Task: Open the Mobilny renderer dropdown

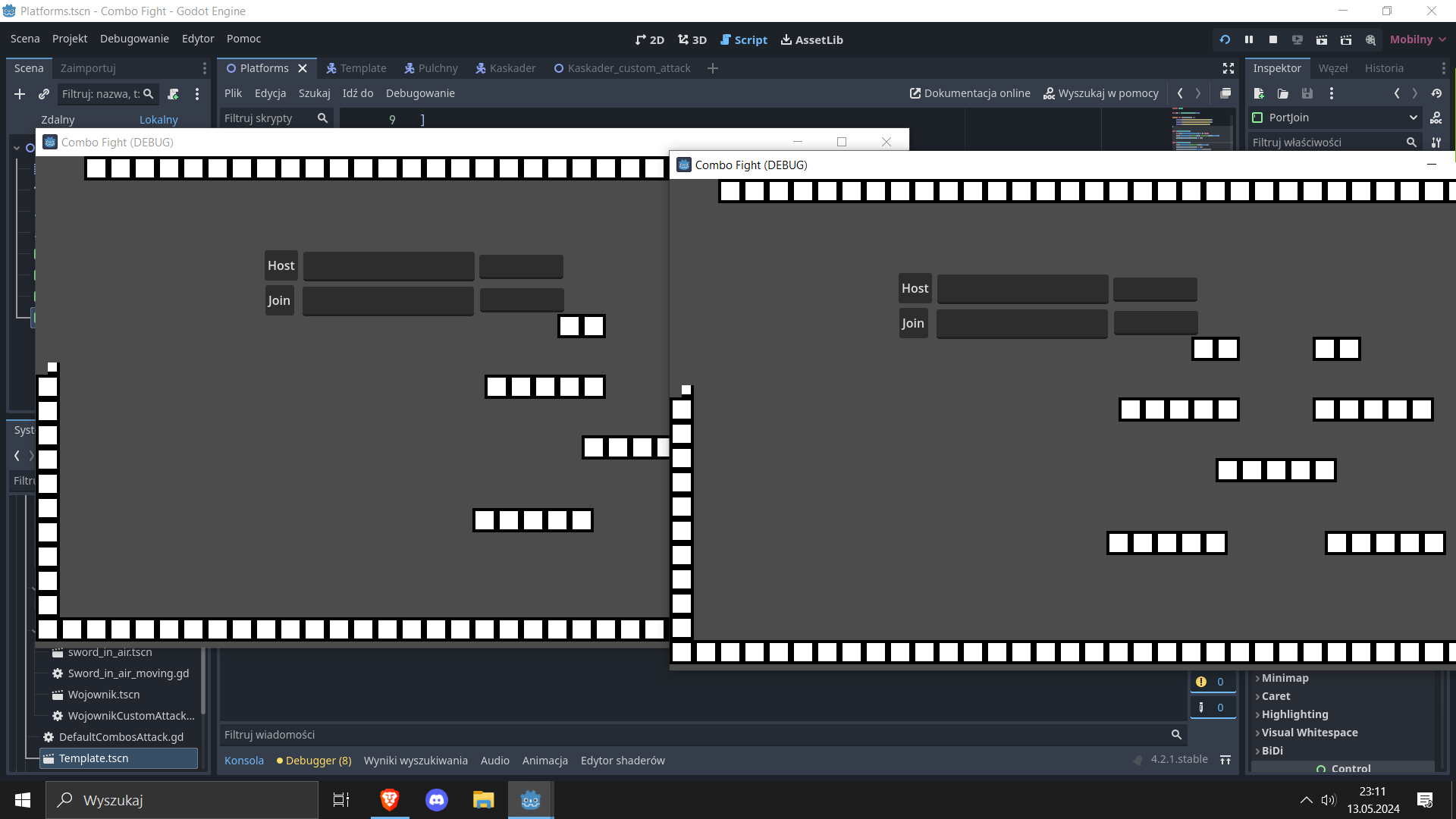Action: pyautogui.click(x=1417, y=39)
